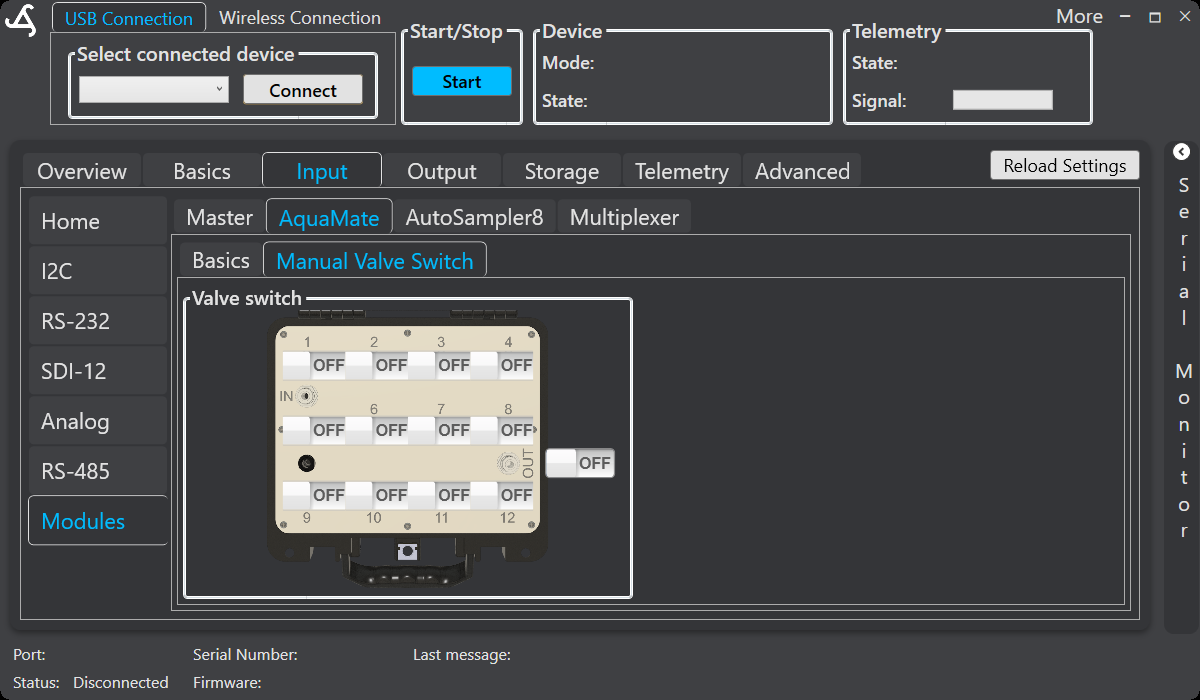Open the Output tab
This screenshot has width=1200, height=700.
442,171
